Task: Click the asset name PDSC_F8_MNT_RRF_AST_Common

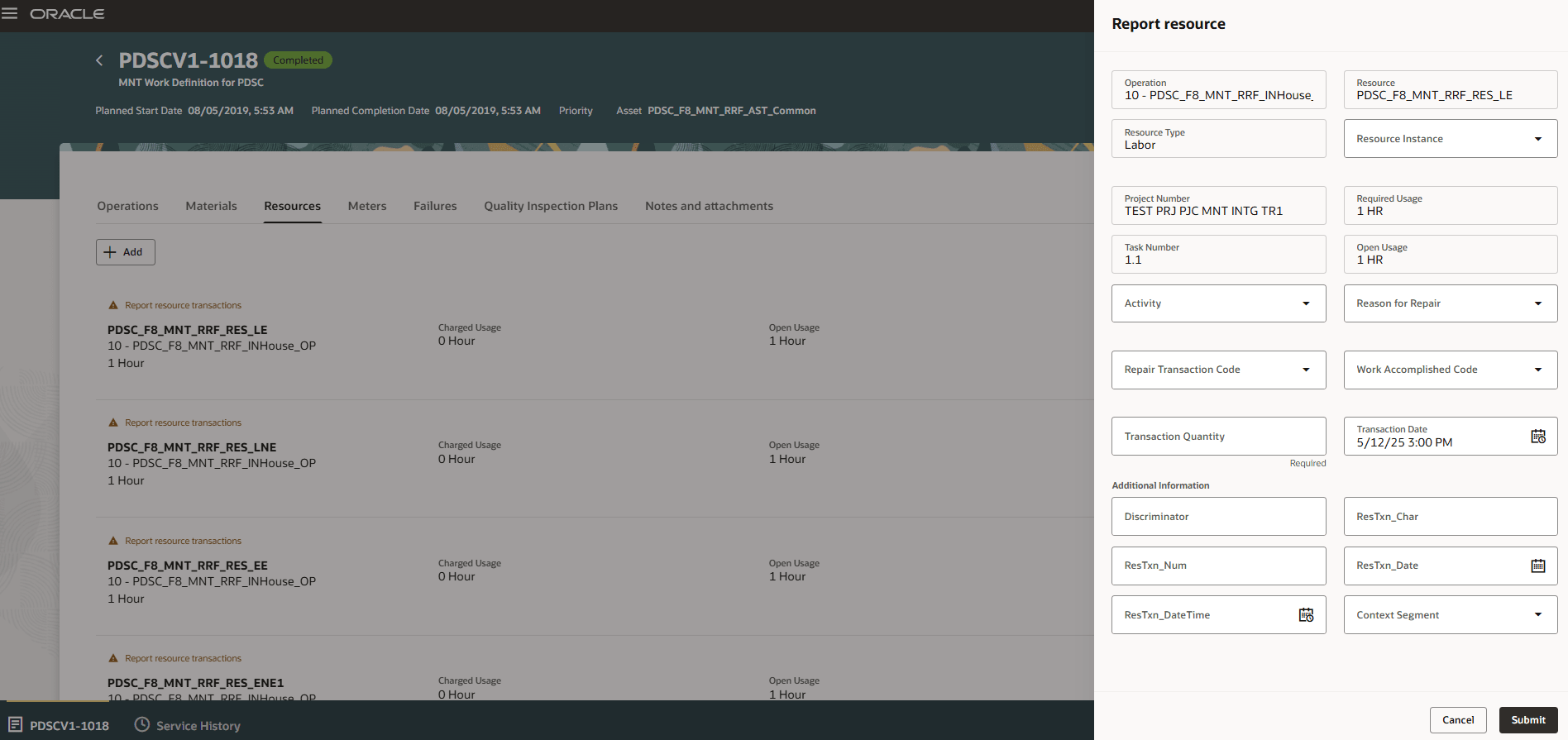Action: tap(731, 111)
